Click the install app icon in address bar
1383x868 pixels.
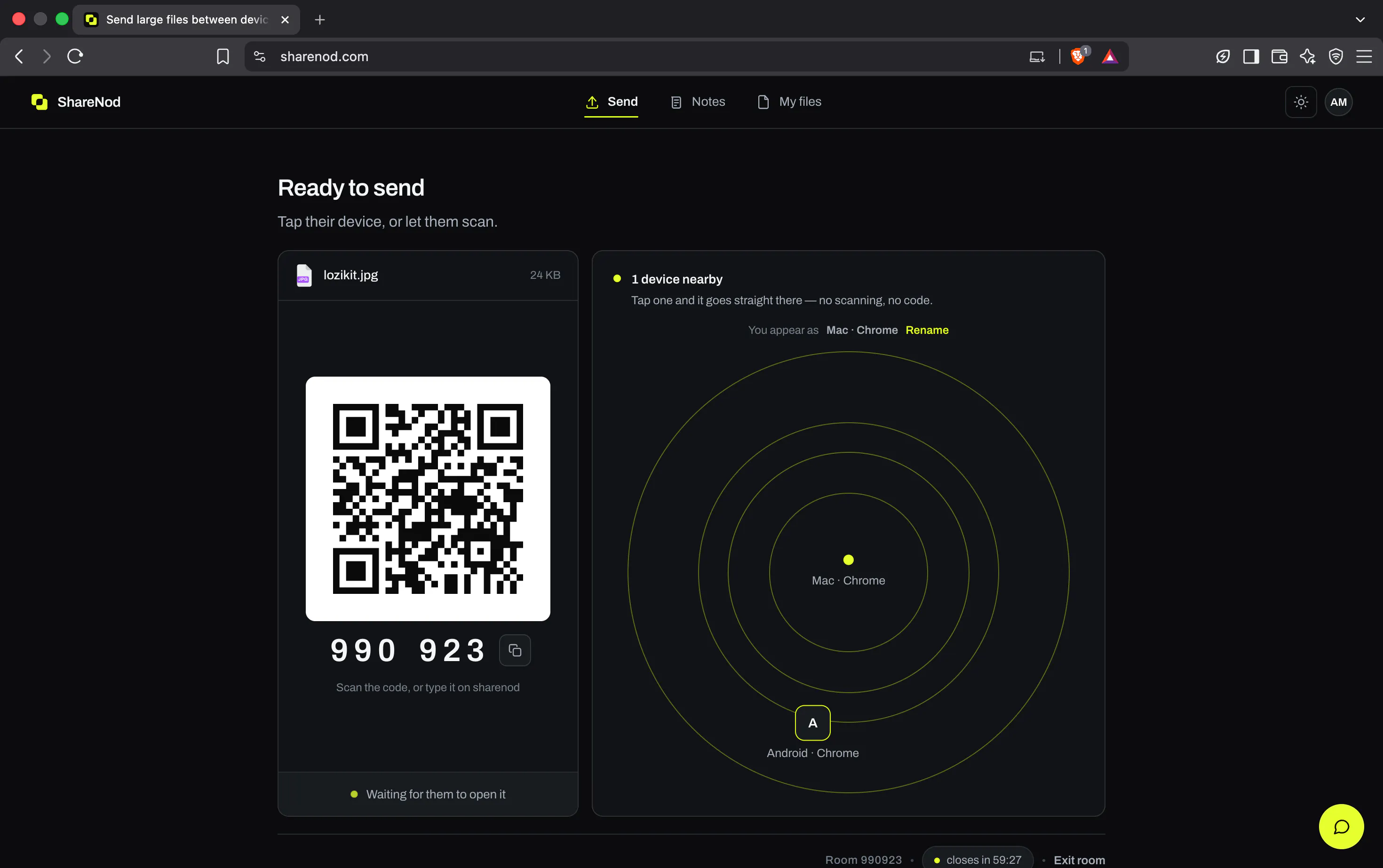click(1037, 56)
